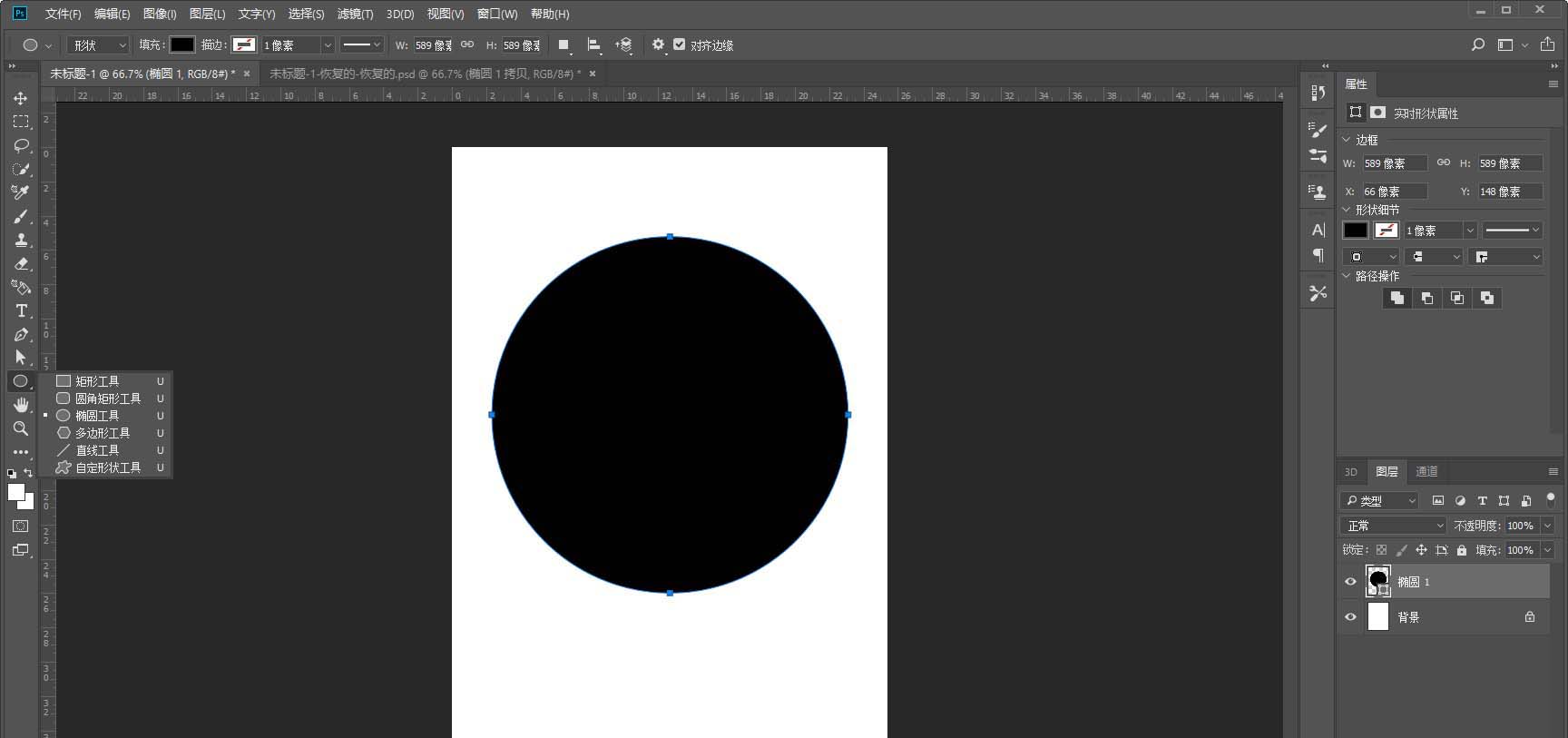Switch to the 3D panel tab
The image size is (1568, 738).
tap(1351, 472)
